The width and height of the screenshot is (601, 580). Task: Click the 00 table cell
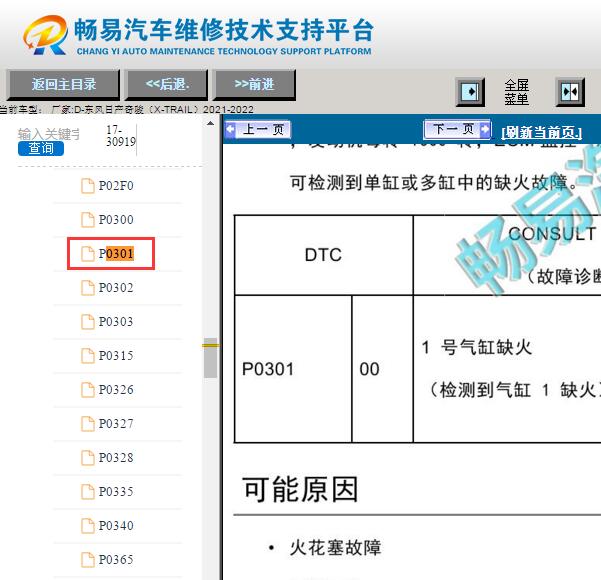(382, 369)
